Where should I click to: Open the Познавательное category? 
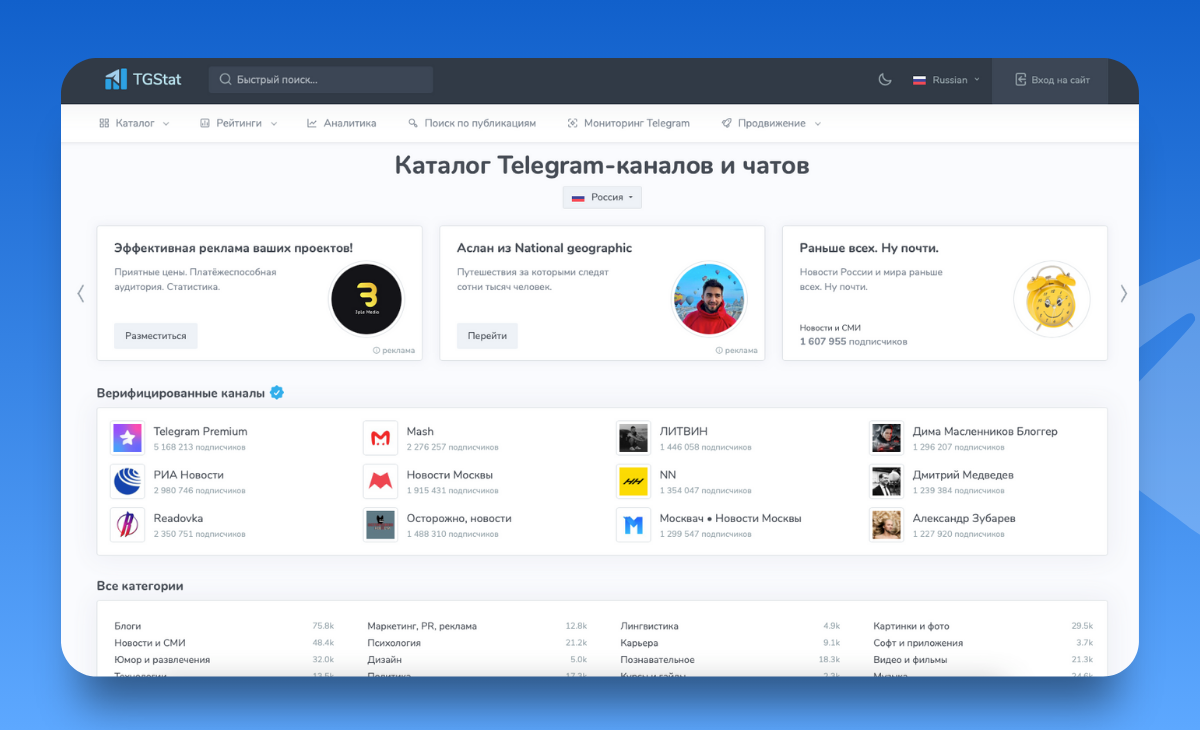click(x=657, y=660)
